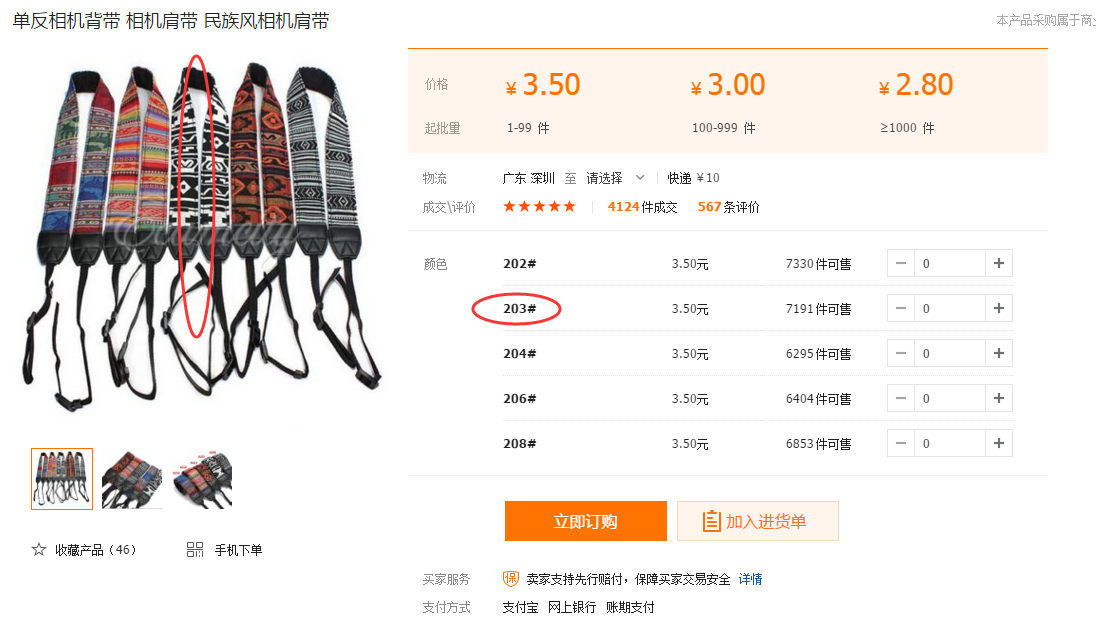Click the star icon to favorite product
Screen dimensions: 1096x636
(x=38, y=549)
